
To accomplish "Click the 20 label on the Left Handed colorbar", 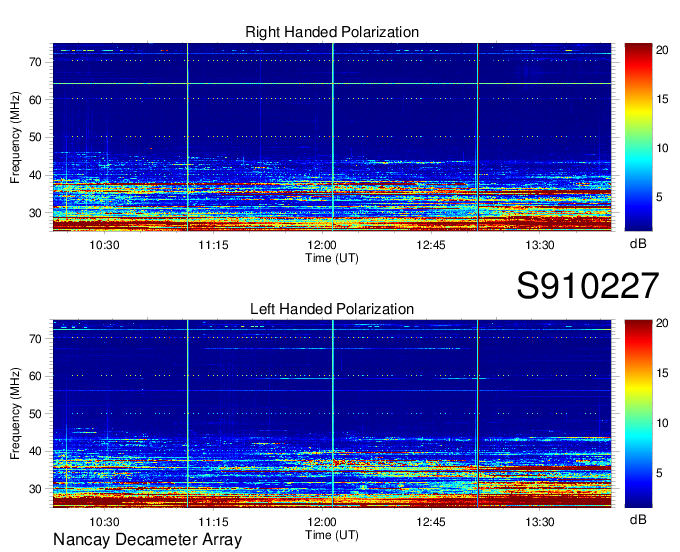I will coord(662,323).
